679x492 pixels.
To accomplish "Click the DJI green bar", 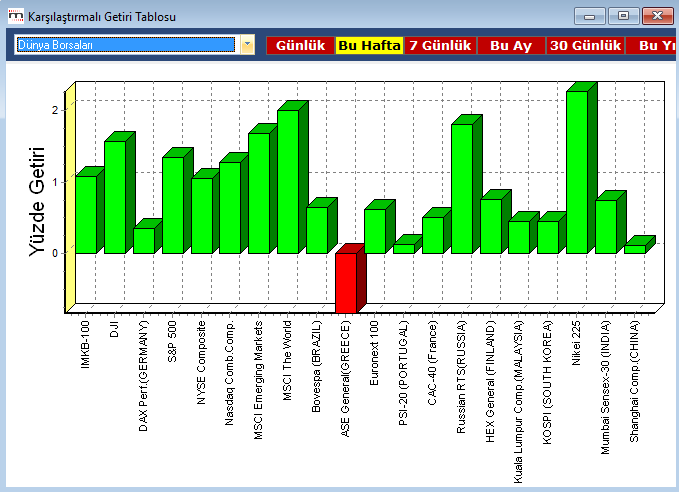I will click(x=115, y=197).
